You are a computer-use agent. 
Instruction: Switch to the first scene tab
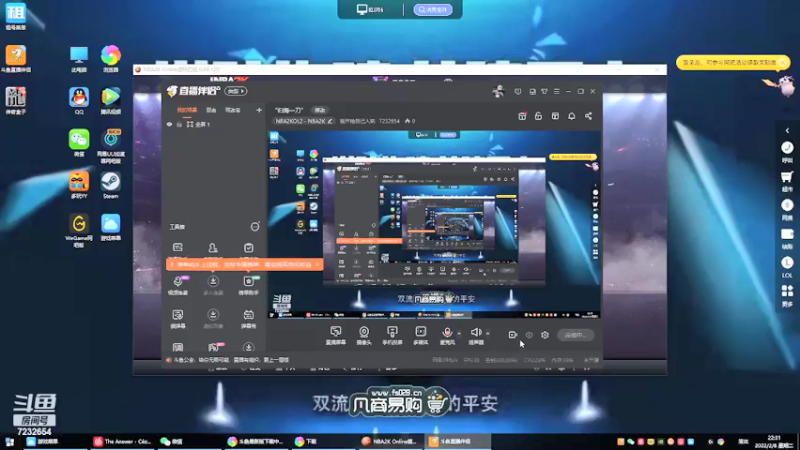pyautogui.click(x=187, y=110)
